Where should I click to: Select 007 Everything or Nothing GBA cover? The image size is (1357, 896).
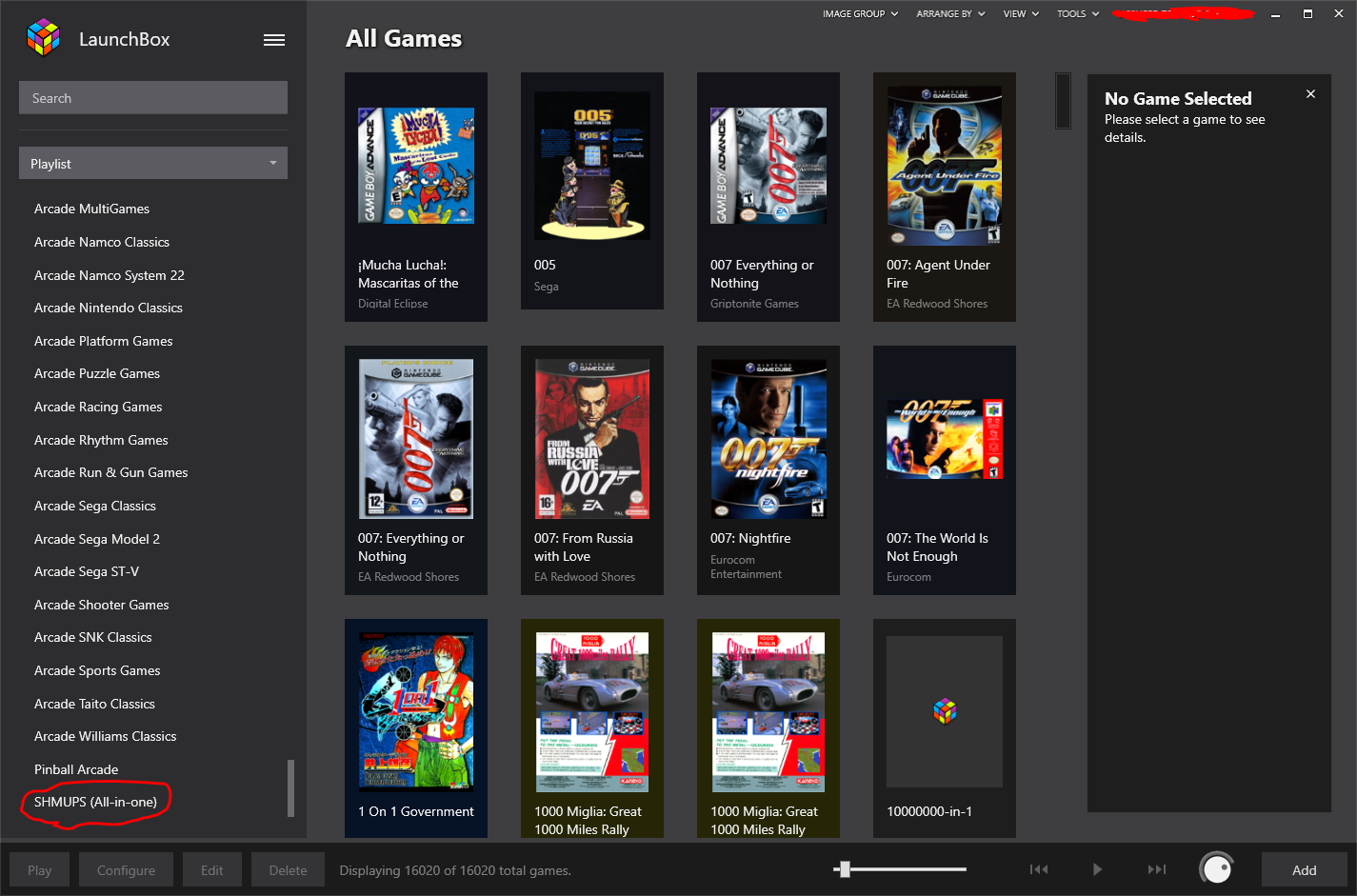tap(768, 166)
